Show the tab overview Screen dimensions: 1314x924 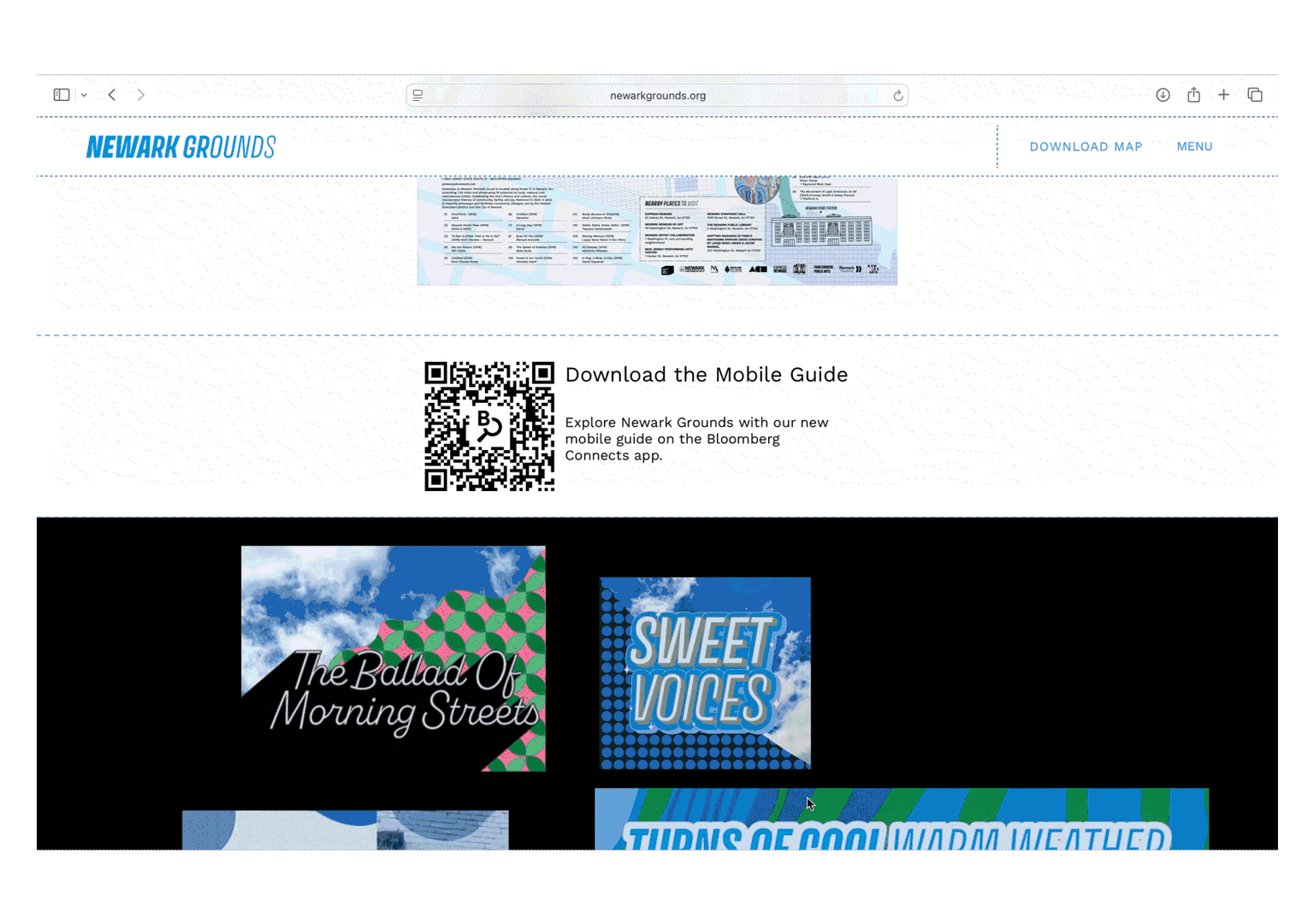click(x=1255, y=95)
